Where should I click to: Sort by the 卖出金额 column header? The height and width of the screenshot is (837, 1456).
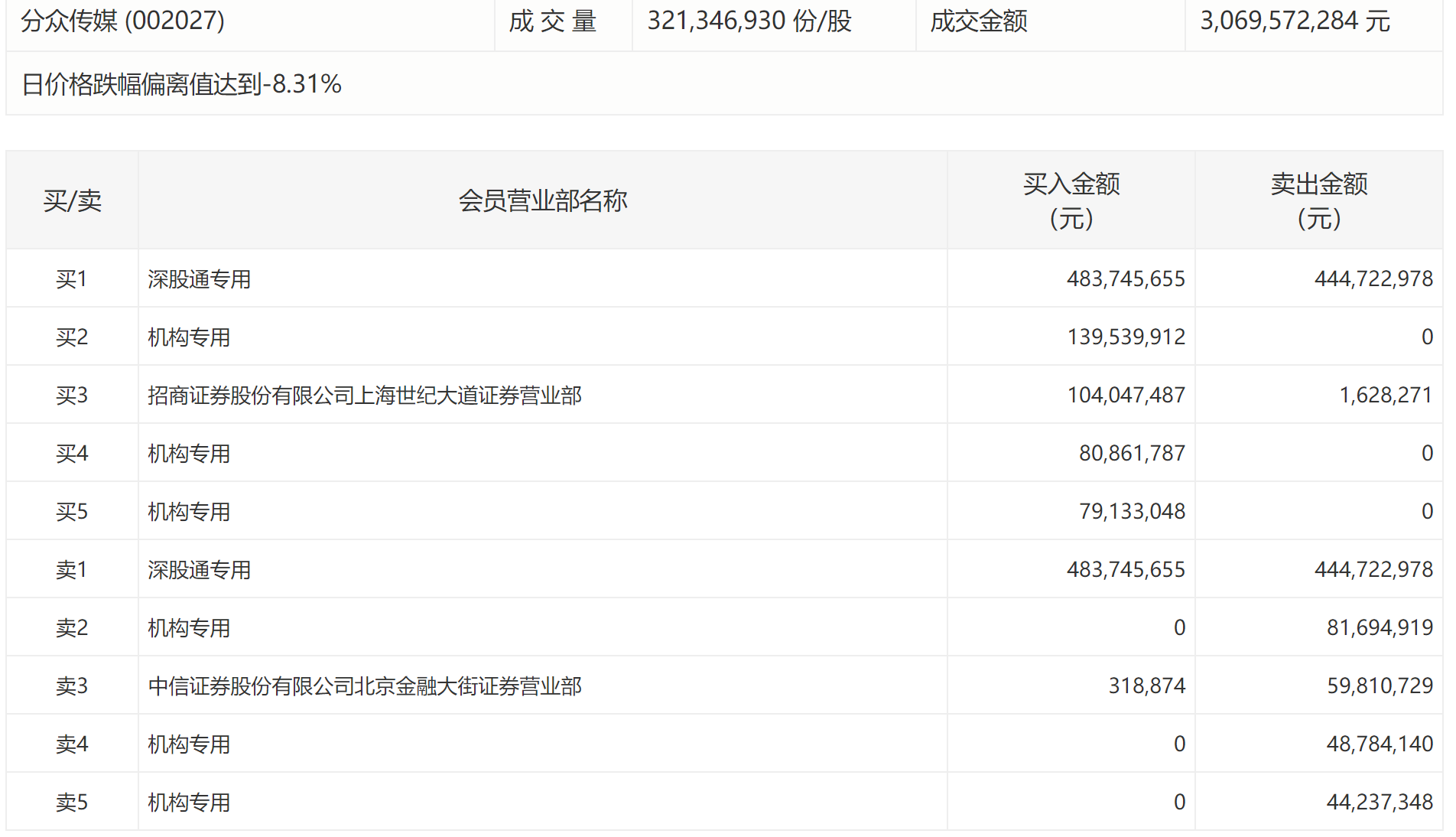click(x=1318, y=200)
